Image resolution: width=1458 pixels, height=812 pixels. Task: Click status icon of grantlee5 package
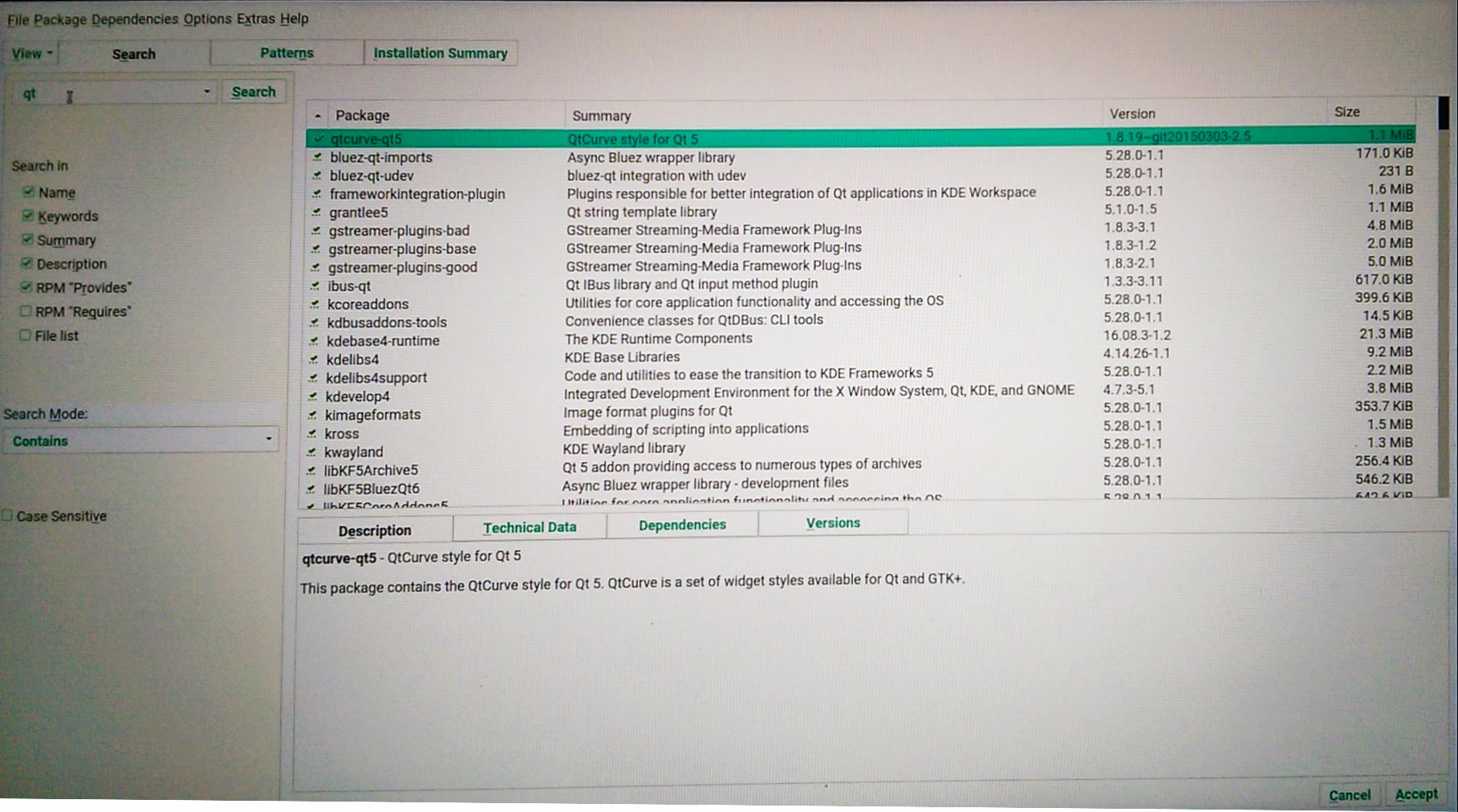pyautogui.click(x=317, y=213)
